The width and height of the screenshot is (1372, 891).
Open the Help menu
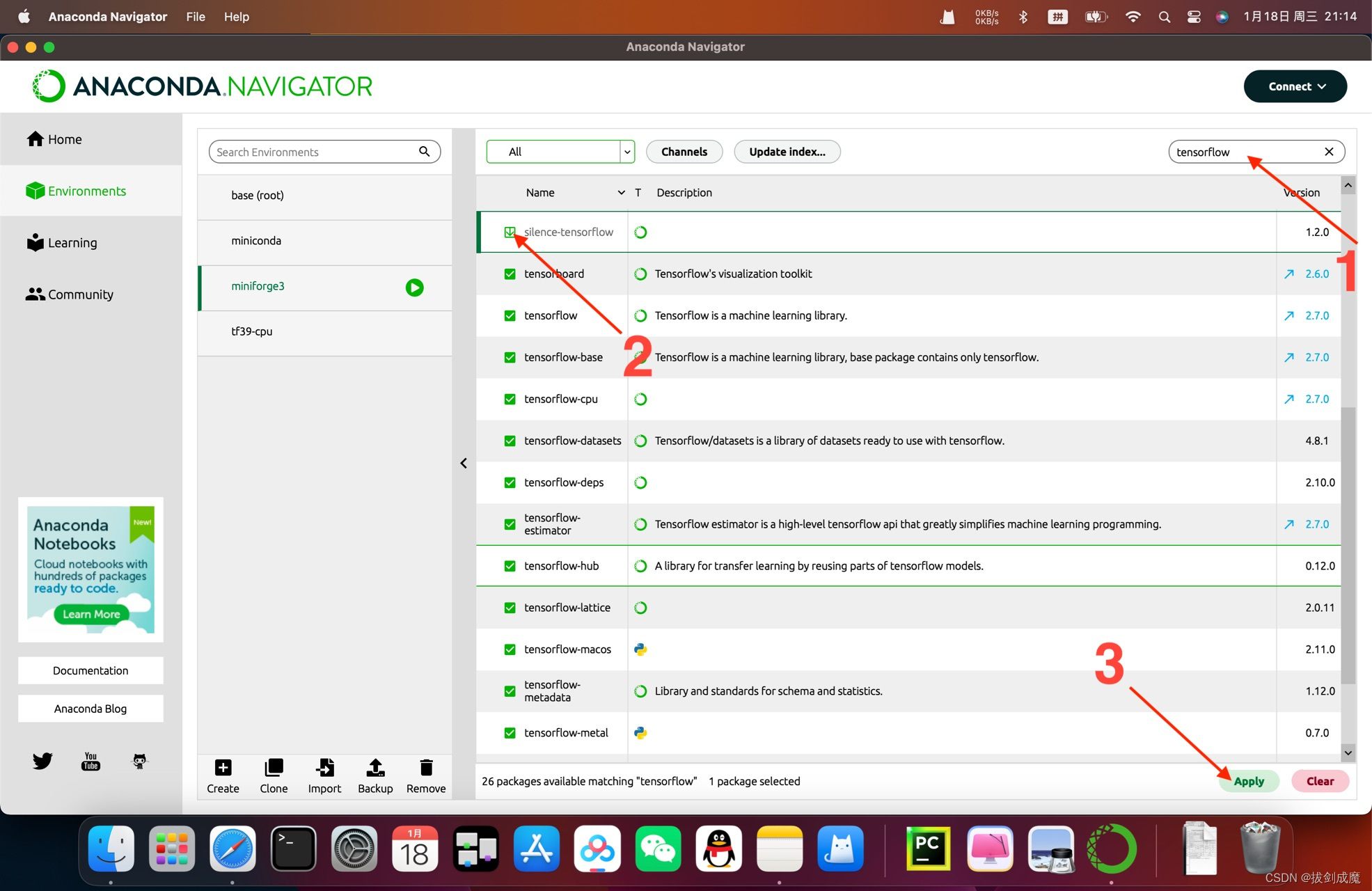(x=236, y=17)
